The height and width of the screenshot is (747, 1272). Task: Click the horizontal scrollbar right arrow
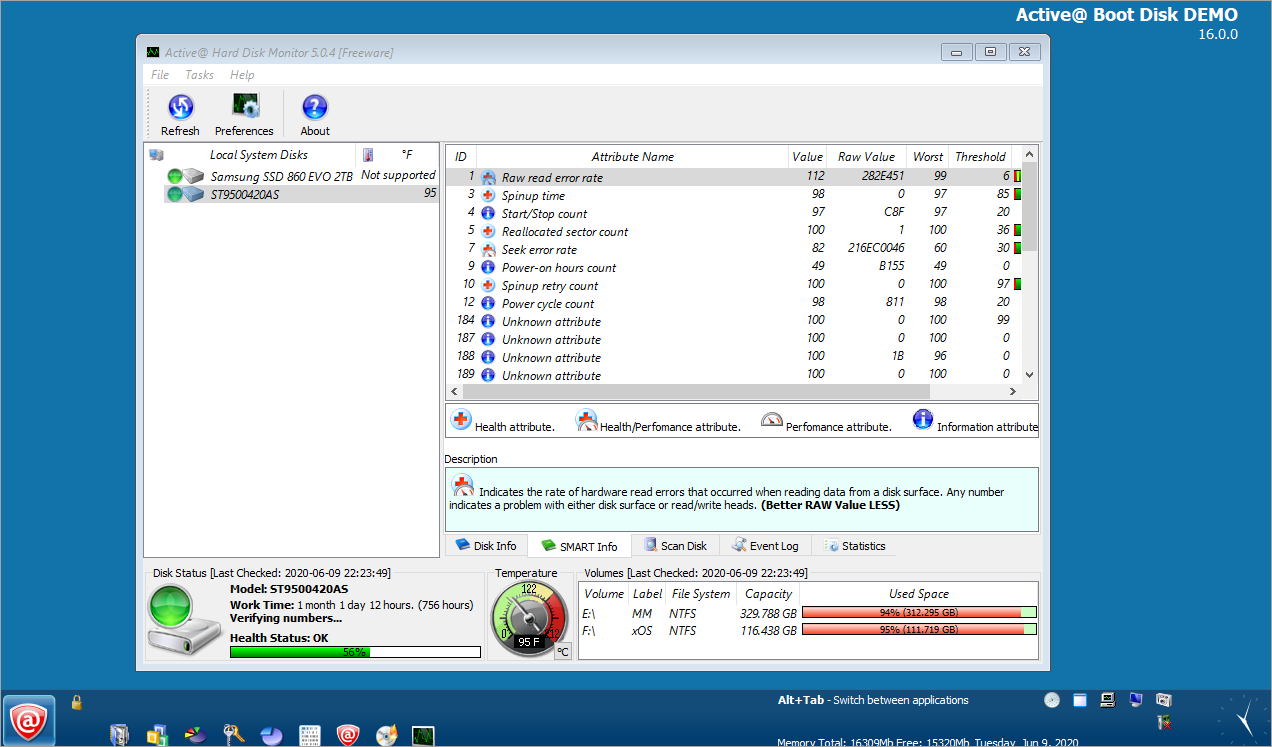tap(1013, 392)
